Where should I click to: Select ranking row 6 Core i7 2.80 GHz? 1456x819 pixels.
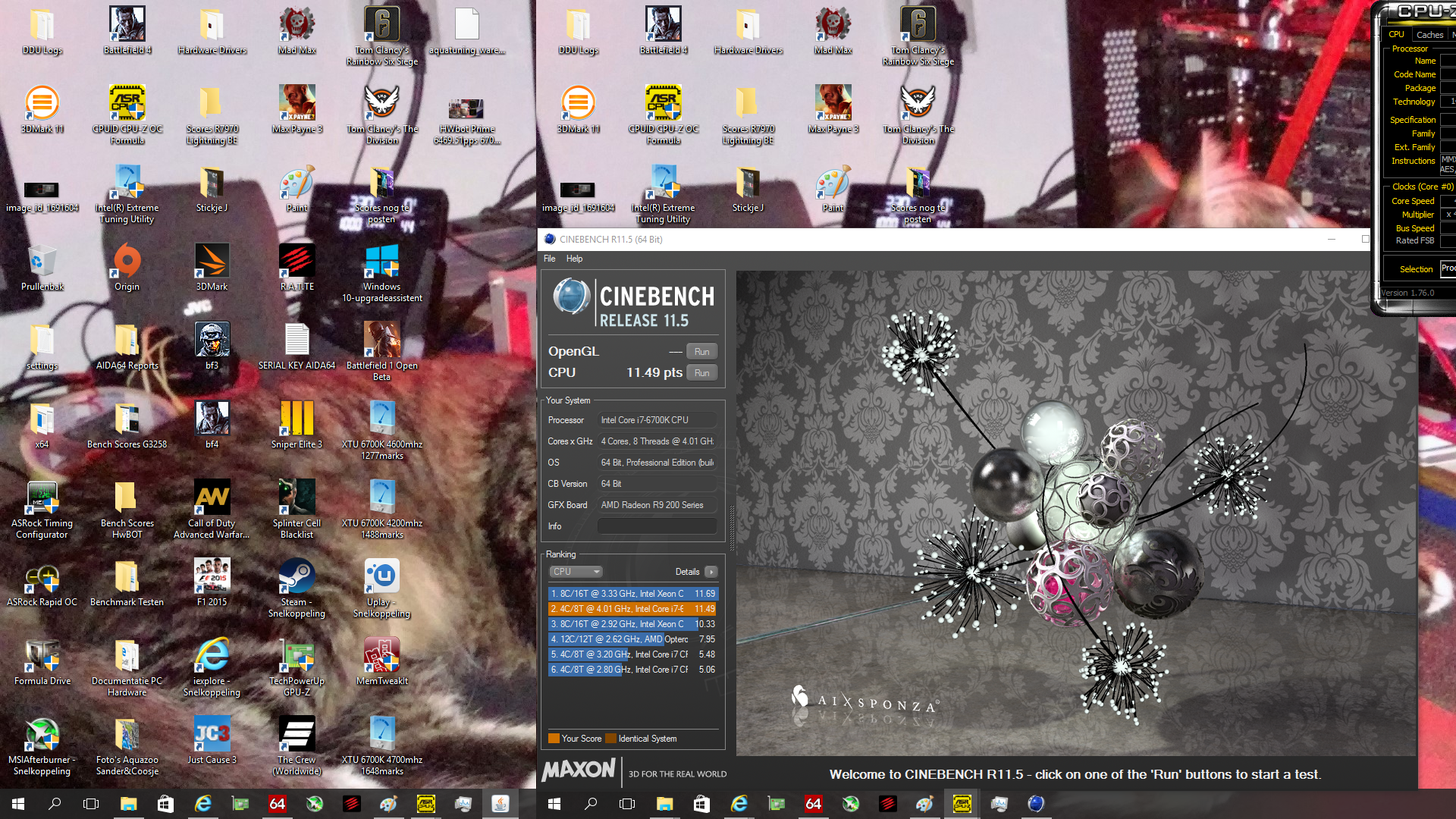pos(632,670)
